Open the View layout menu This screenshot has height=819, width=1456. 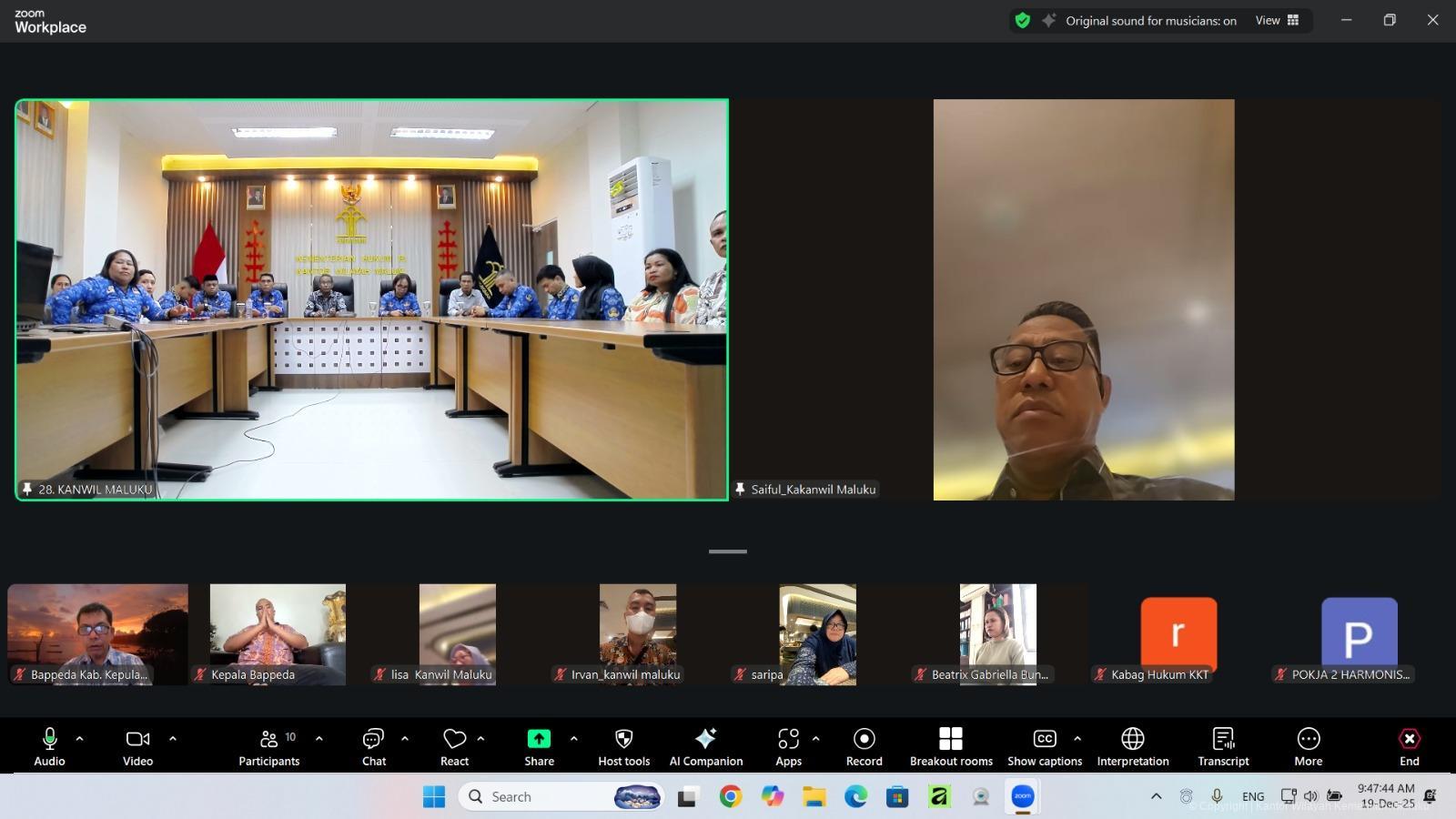click(x=1277, y=21)
